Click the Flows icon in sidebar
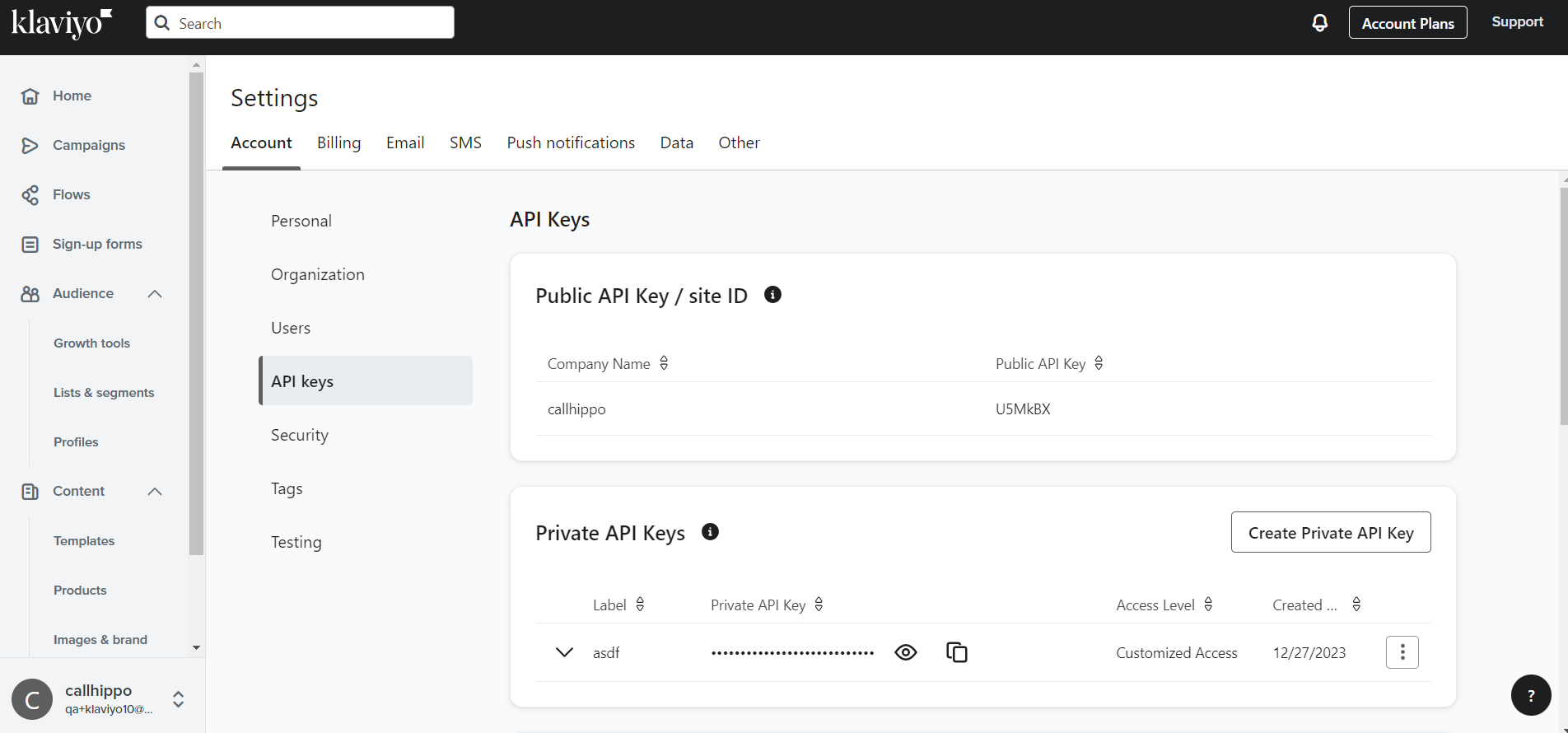The image size is (1568, 733). click(x=30, y=194)
